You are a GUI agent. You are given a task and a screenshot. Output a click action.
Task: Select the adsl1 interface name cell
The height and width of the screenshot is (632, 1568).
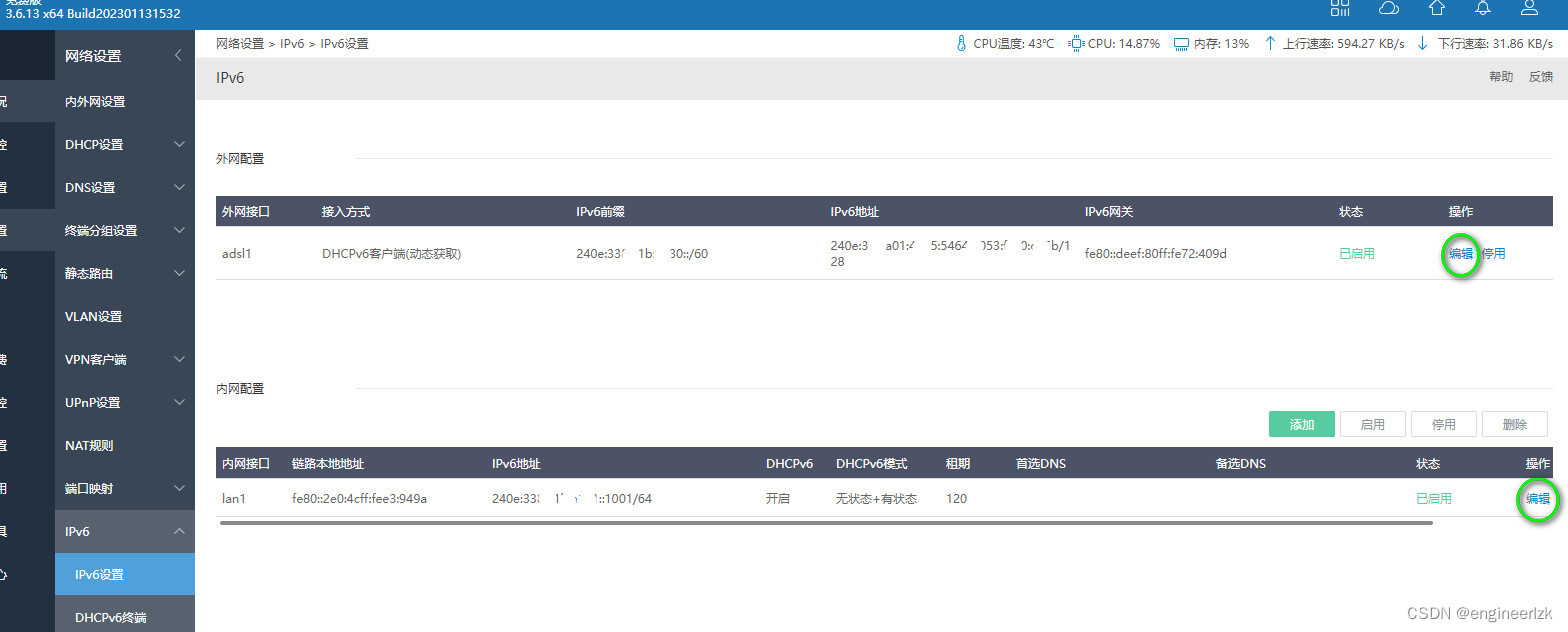tap(236, 254)
